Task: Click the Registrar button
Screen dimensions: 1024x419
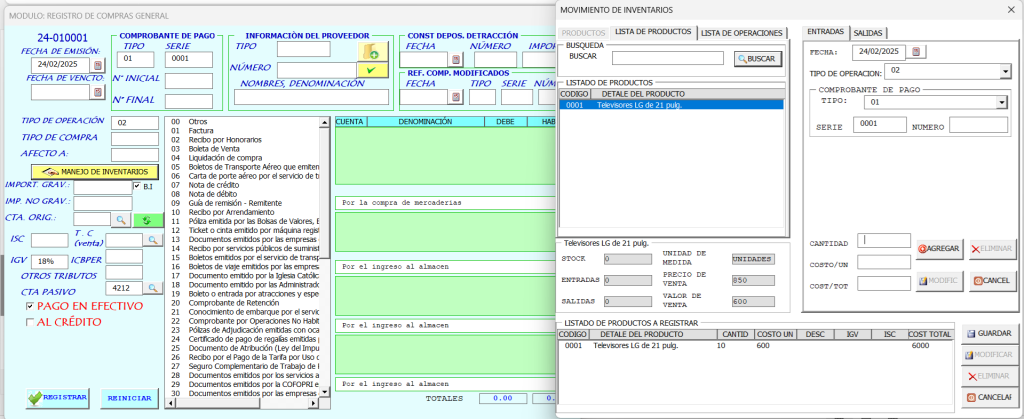Action: click(58, 397)
